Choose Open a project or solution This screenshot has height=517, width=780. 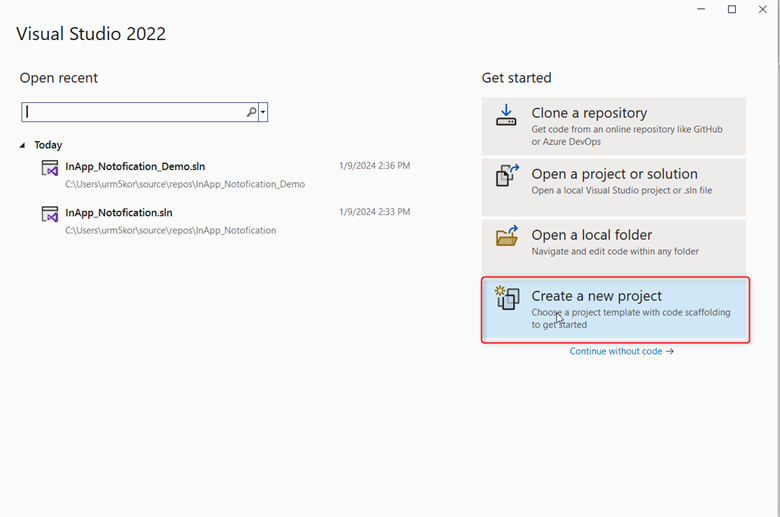tap(614, 187)
